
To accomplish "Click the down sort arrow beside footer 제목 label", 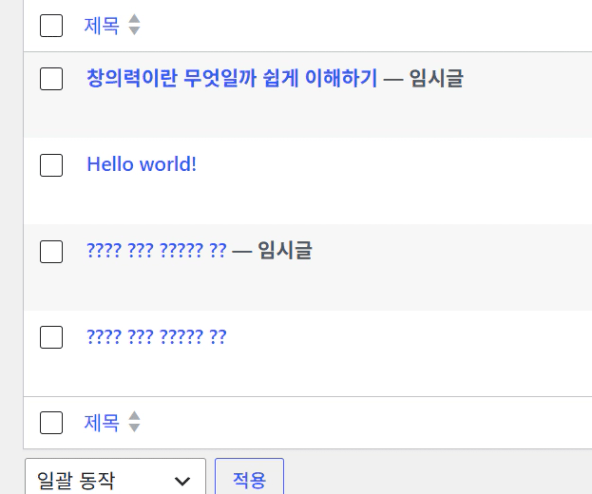I will [134, 428].
